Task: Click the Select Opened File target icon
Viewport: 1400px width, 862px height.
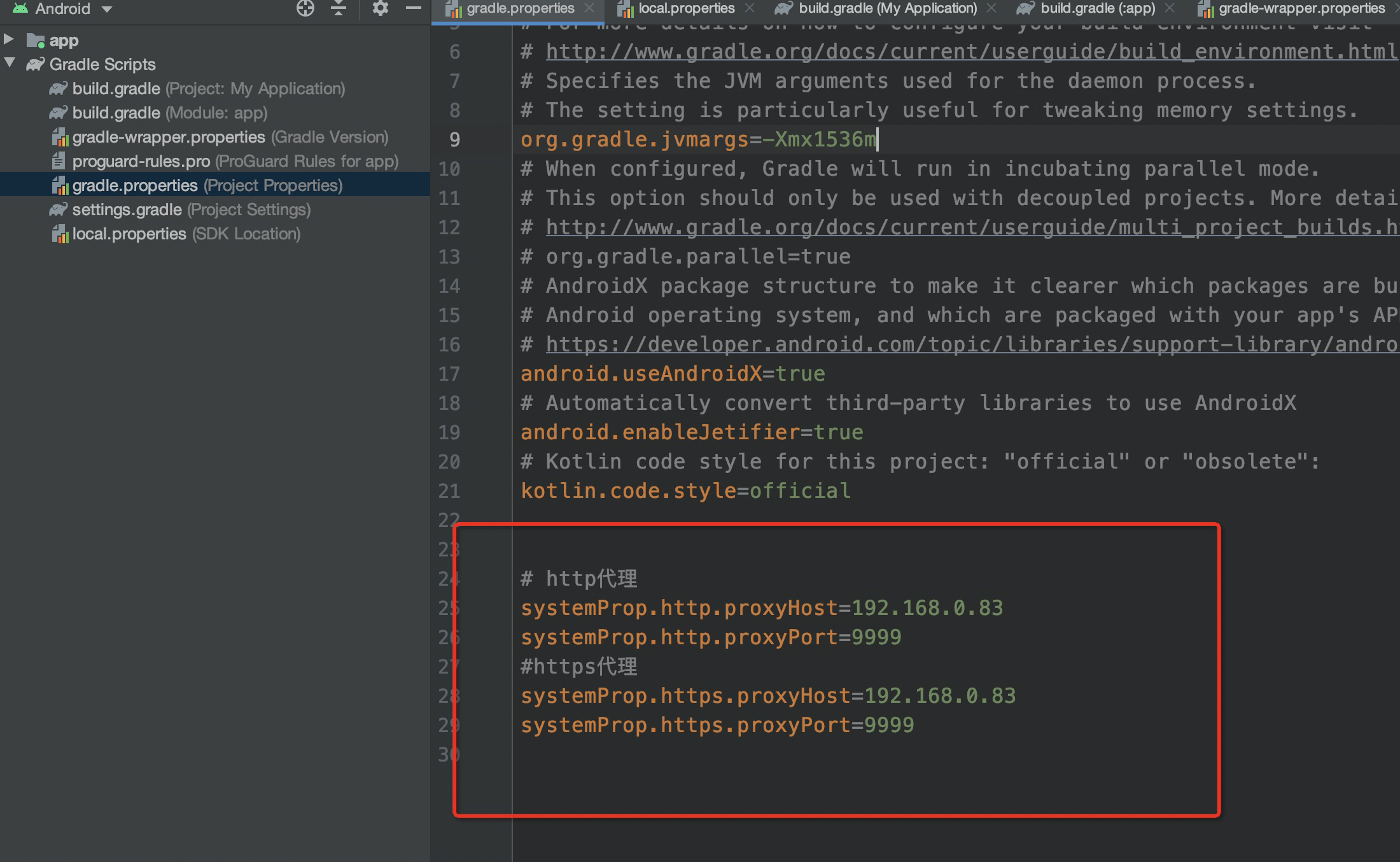Action: 305,8
